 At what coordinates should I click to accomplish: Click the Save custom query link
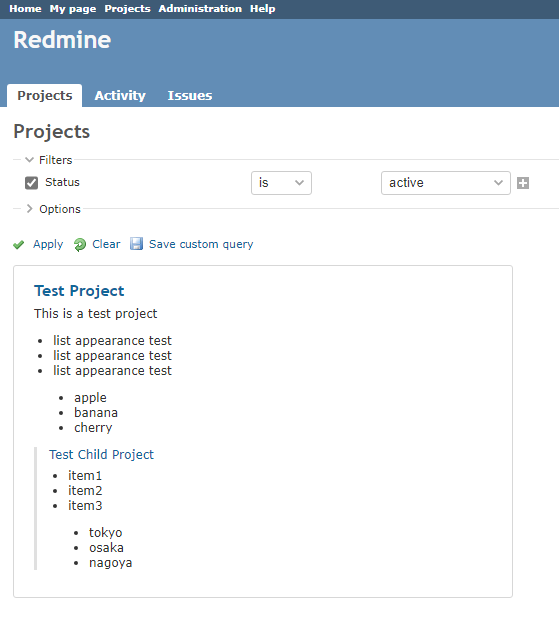pyautogui.click(x=201, y=244)
